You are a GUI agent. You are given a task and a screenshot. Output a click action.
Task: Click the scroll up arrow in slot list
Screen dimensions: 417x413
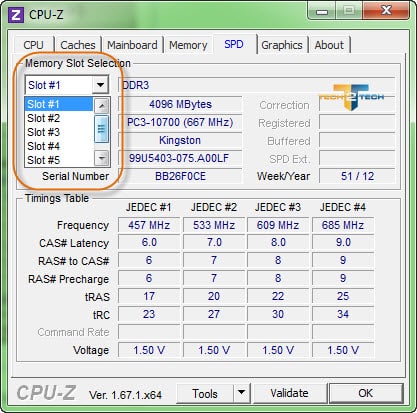(x=101, y=106)
